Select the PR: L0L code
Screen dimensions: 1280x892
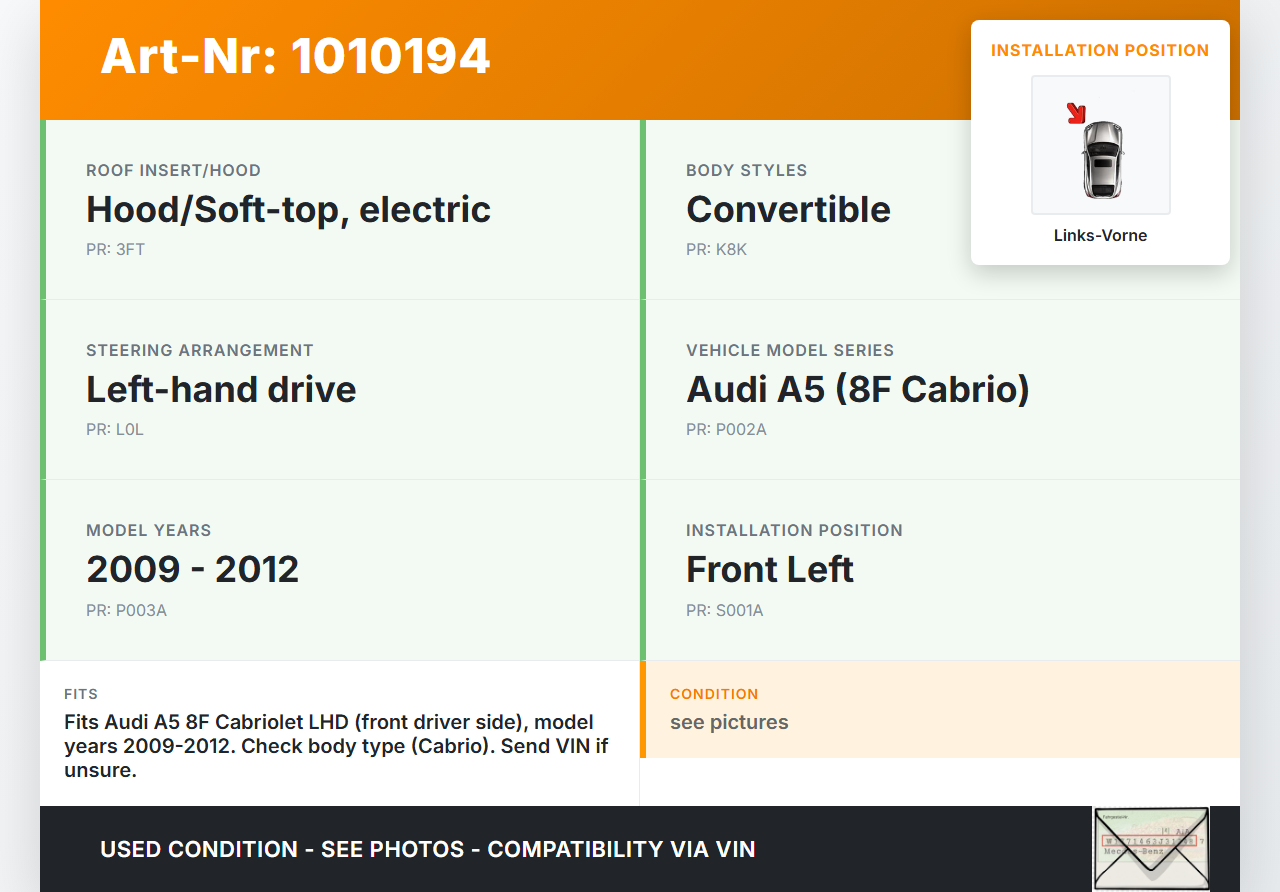click(x=115, y=430)
